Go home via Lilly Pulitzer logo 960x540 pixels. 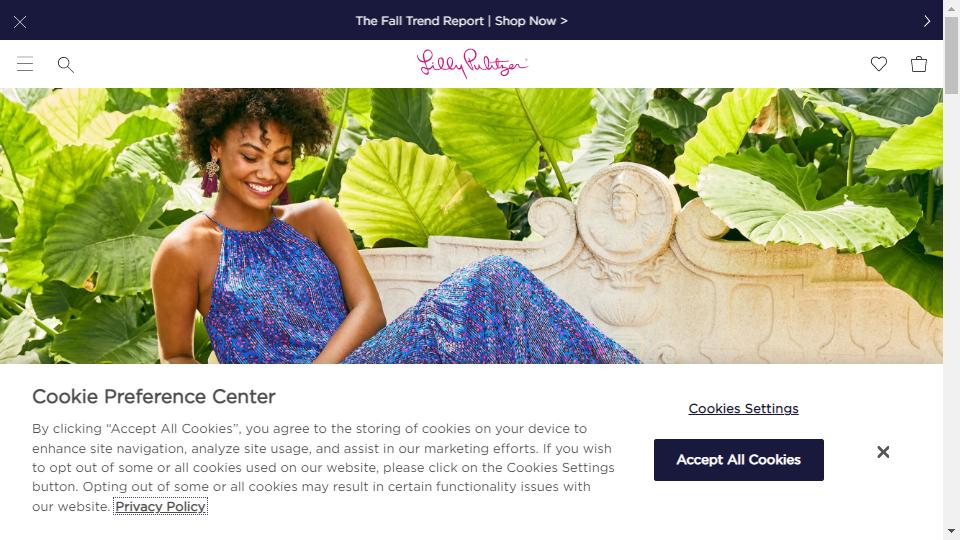point(471,64)
